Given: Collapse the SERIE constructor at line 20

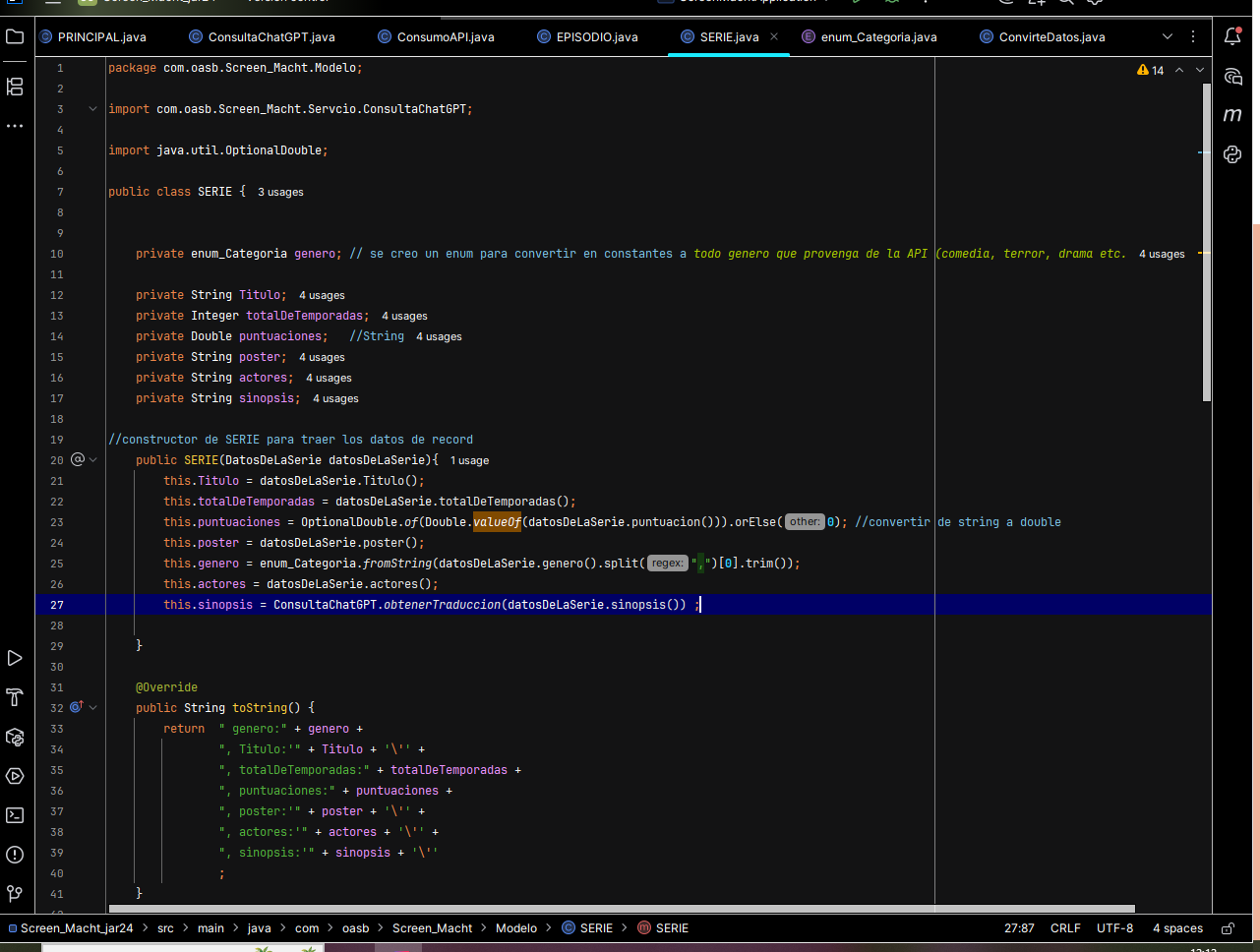Looking at the screenshot, I should click(93, 459).
